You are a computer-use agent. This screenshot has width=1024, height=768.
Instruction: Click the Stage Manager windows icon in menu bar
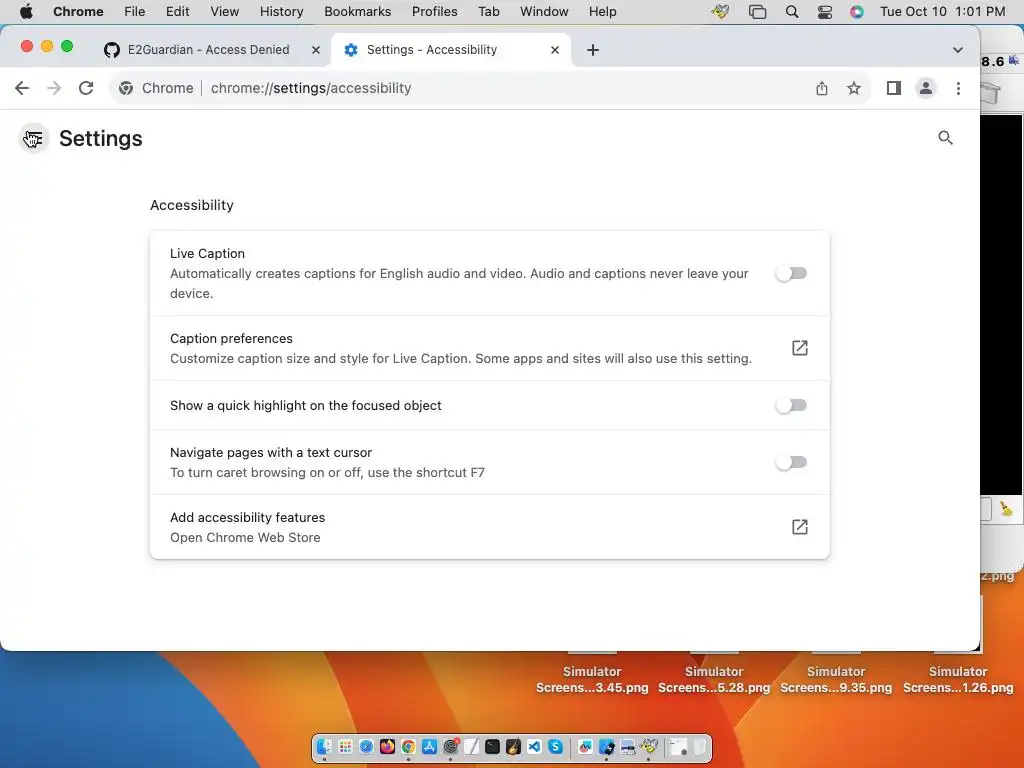coord(758,12)
